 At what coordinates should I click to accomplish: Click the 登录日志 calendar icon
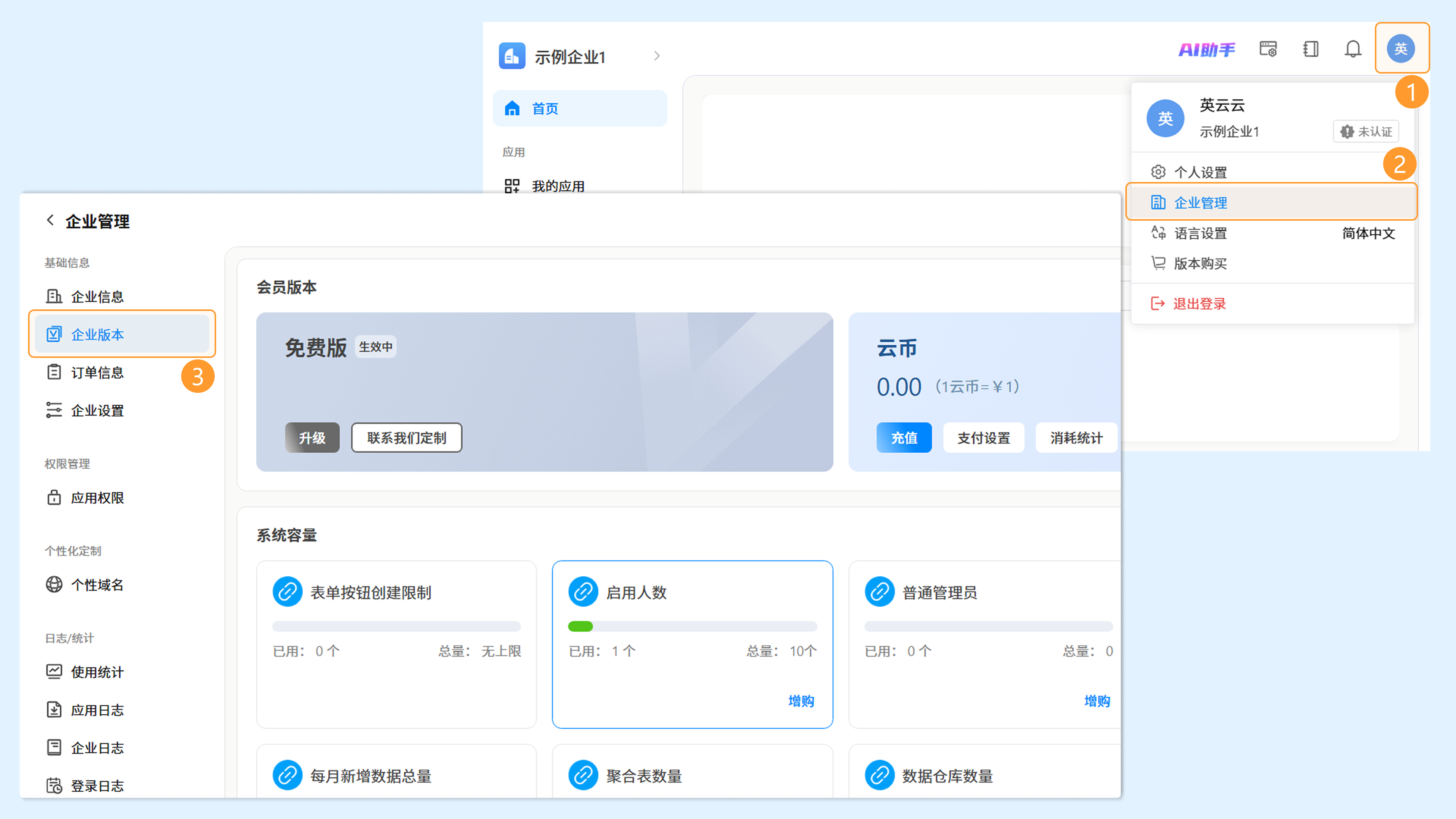coord(54,785)
